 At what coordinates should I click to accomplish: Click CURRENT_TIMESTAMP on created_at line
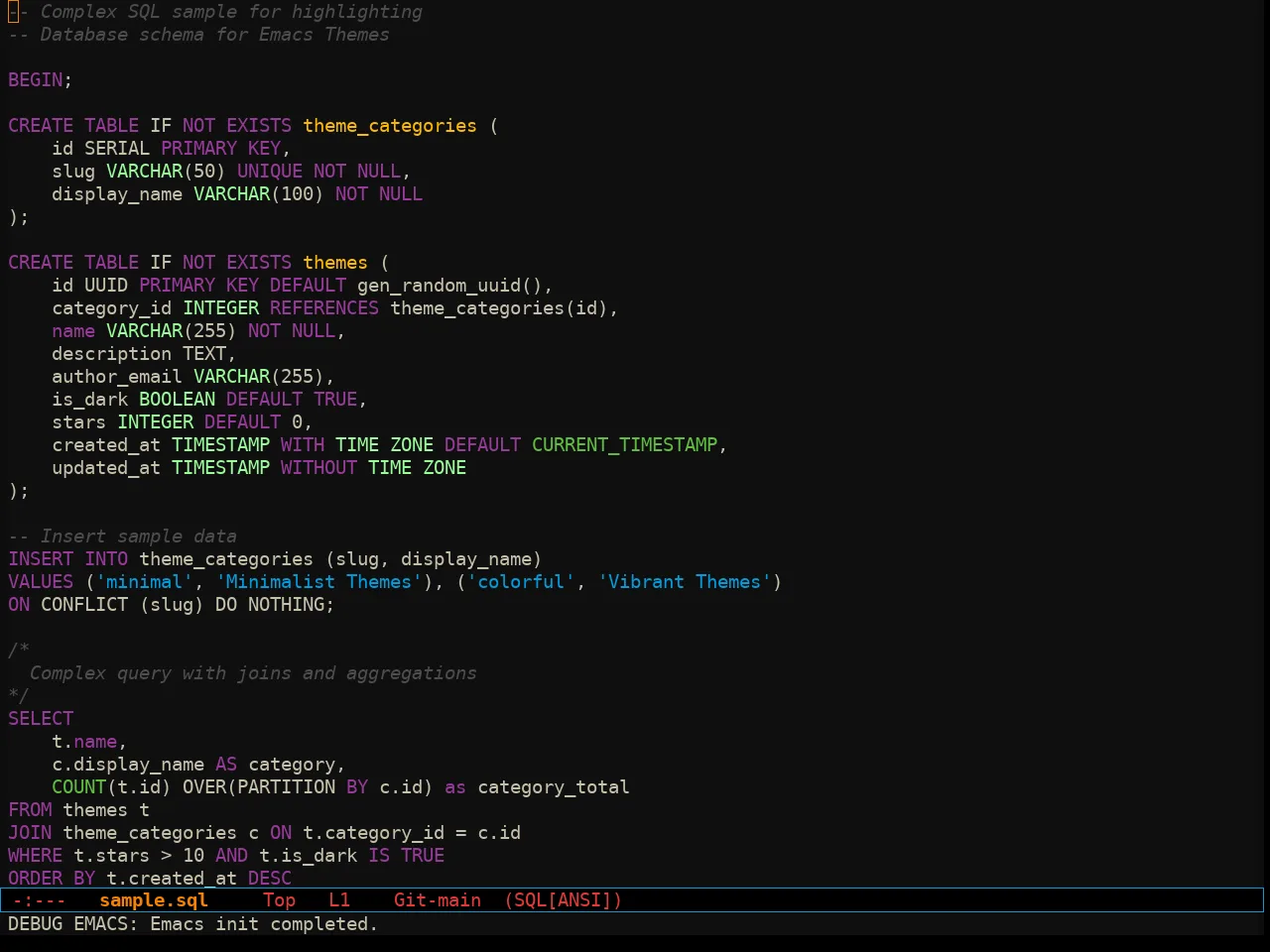[625, 445]
